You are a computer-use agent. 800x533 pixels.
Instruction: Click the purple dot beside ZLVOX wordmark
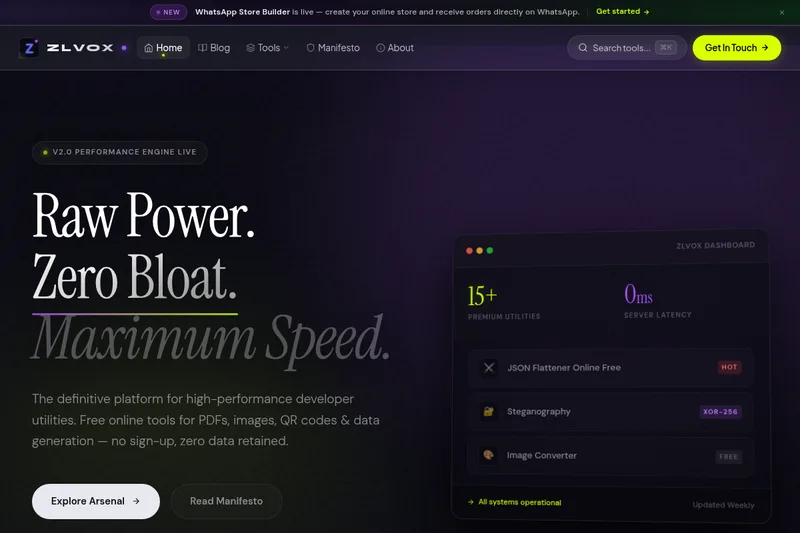124,48
